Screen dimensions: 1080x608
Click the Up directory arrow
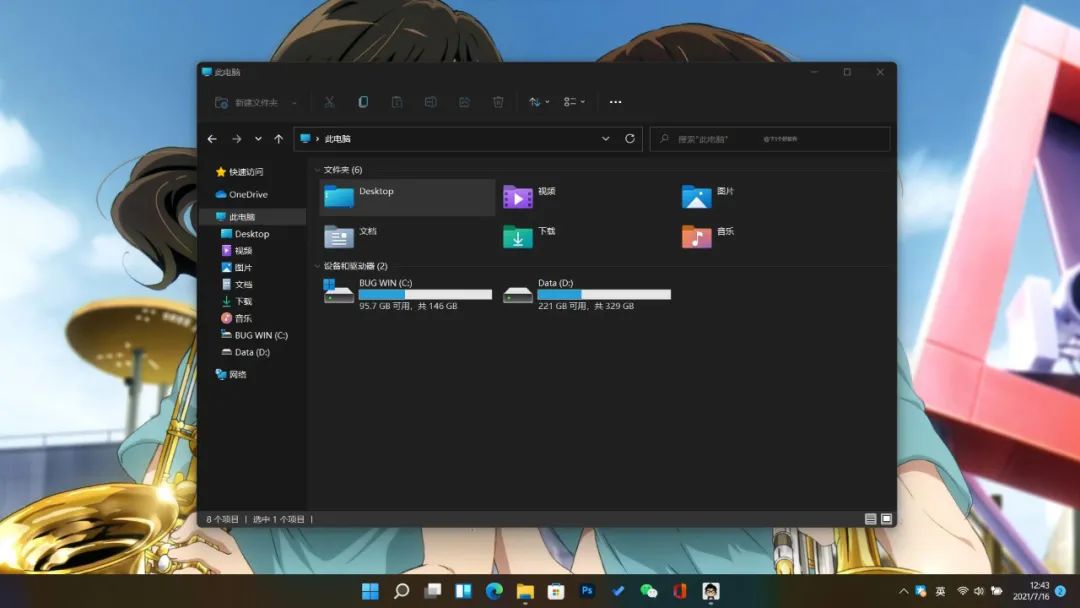click(x=278, y=139)
